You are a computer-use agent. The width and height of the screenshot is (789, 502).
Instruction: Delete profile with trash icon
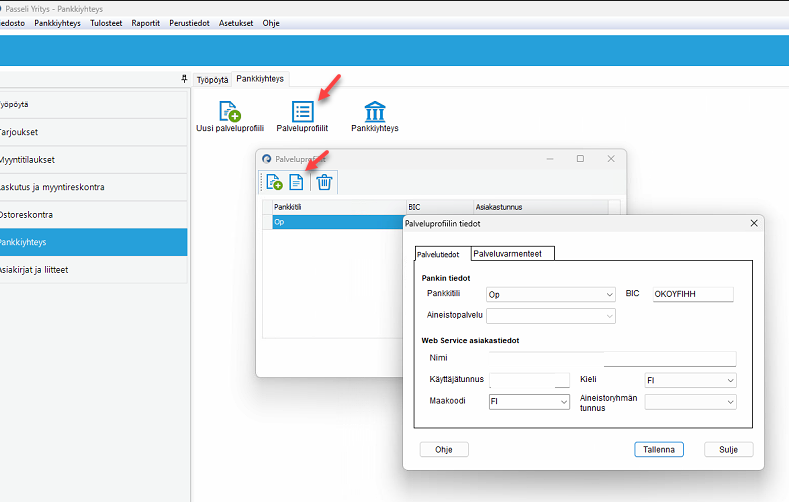(324, 182)
